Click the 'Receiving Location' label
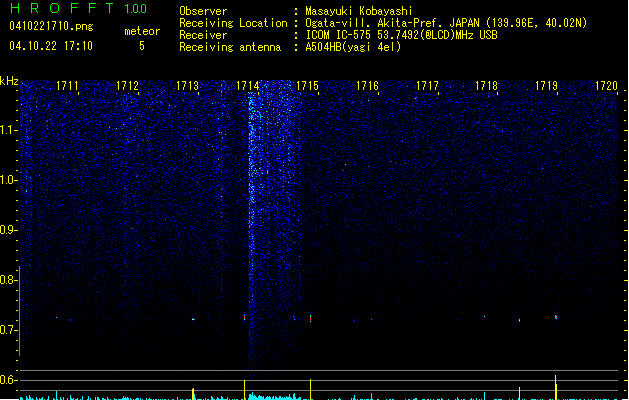Viewport: 629px width, 400px height. click(x=233, y=23)
